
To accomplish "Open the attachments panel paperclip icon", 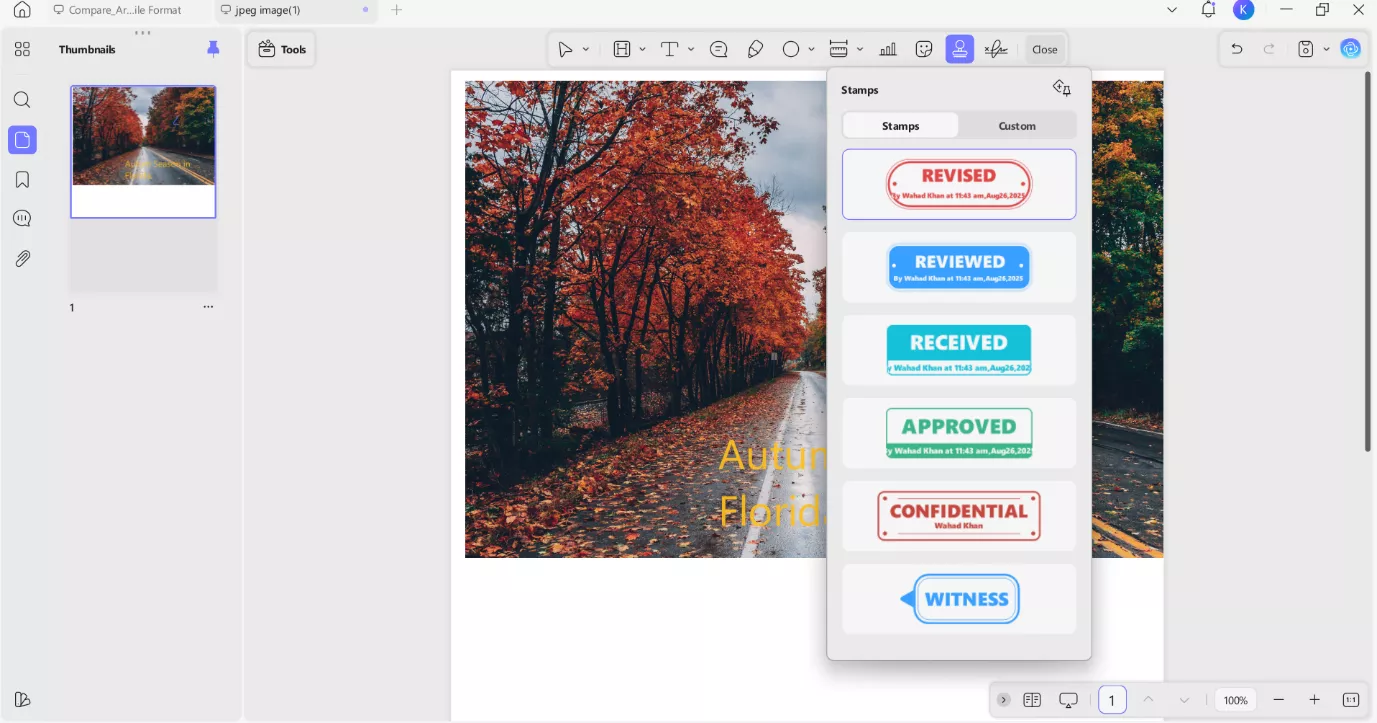I will point(22,259).
